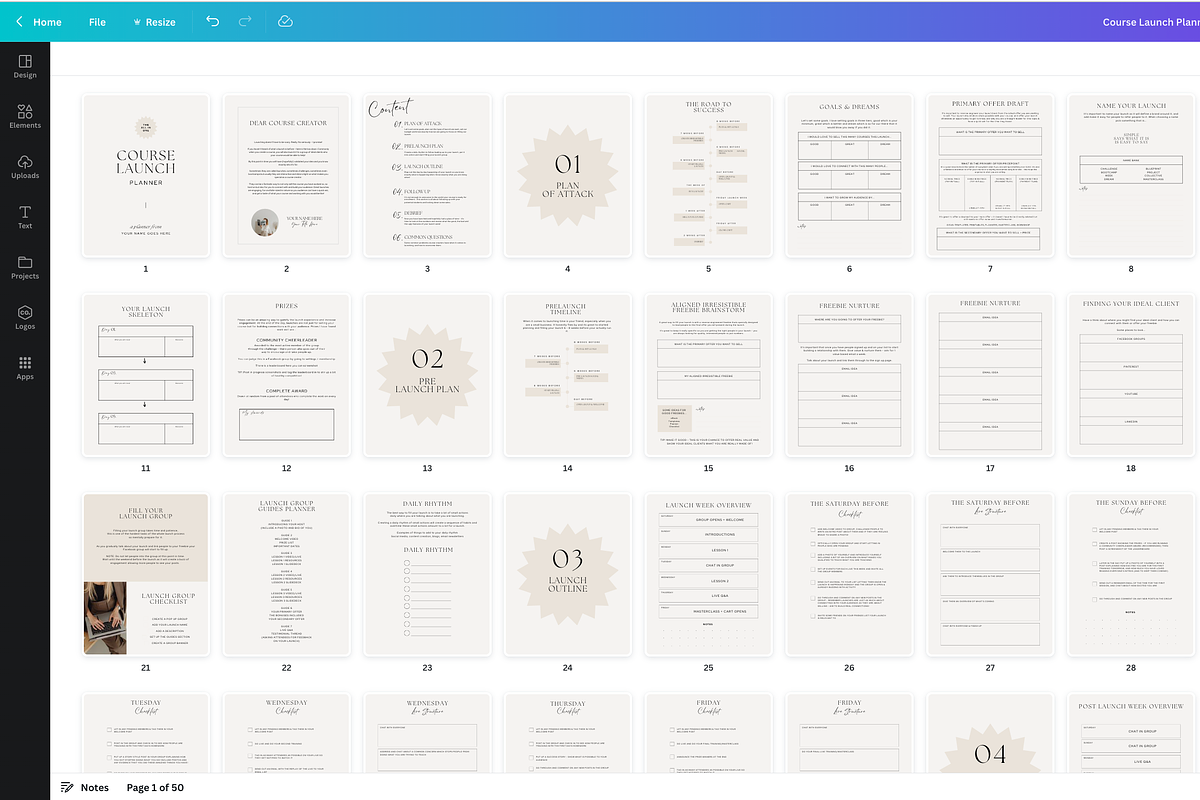Select page 11 Your Launch Skeleton
The width and height of the screenshot is (1200, 800).
(146, 375)
